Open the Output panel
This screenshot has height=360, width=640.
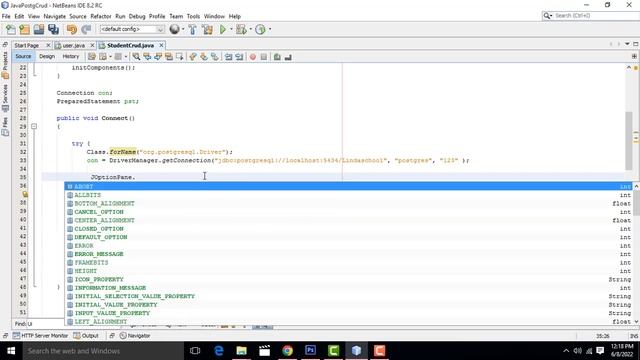point(86,336)
